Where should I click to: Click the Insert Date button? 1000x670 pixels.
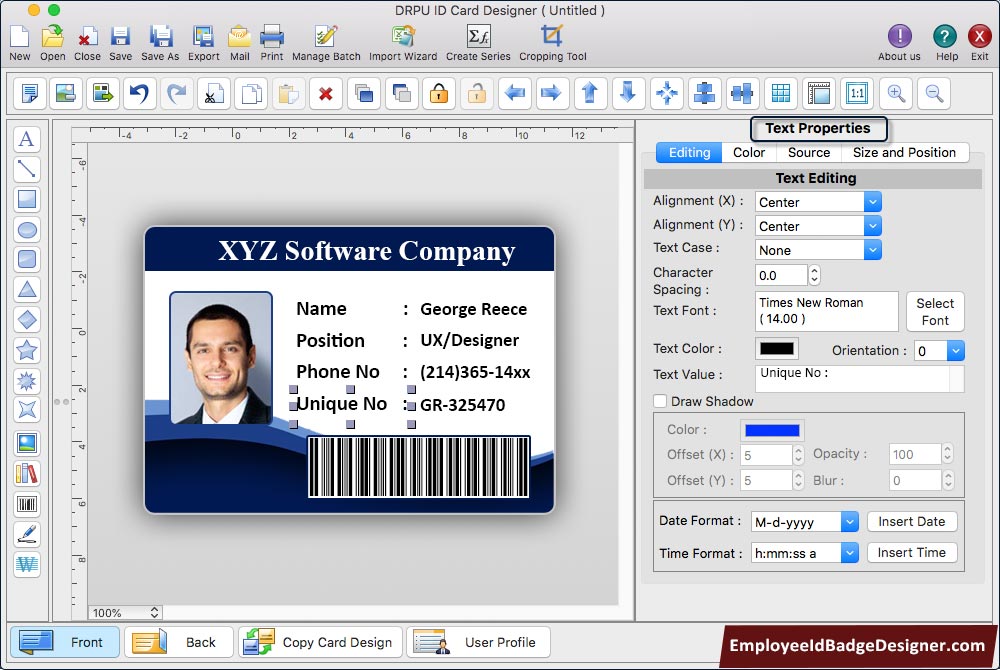point(912,521)
